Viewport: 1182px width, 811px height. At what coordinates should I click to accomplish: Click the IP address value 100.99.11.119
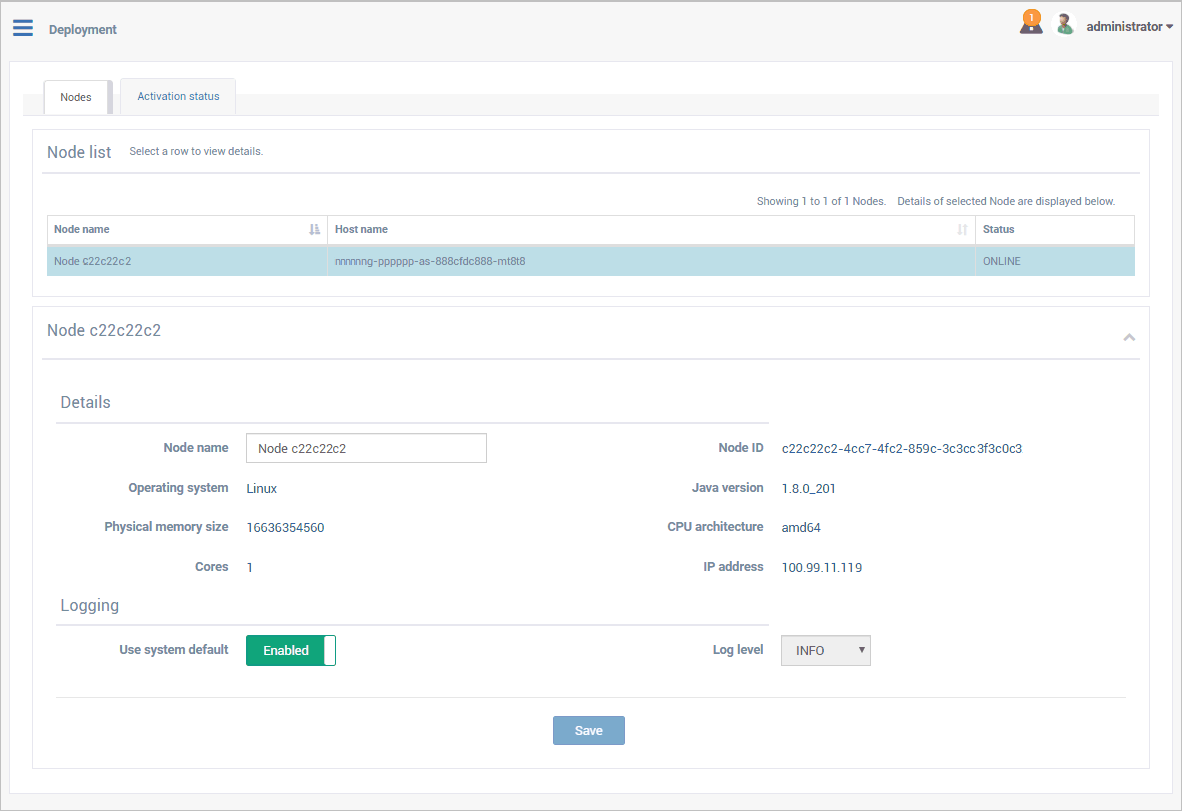click(821, 568)
